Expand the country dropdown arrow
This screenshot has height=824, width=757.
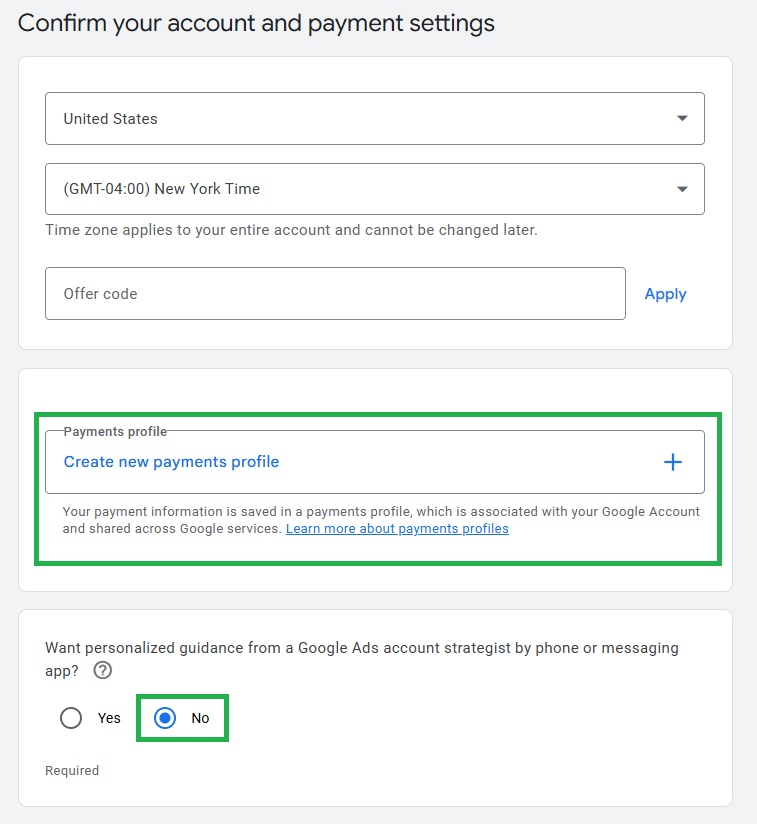pyautogui.click(x=682, y=118)
